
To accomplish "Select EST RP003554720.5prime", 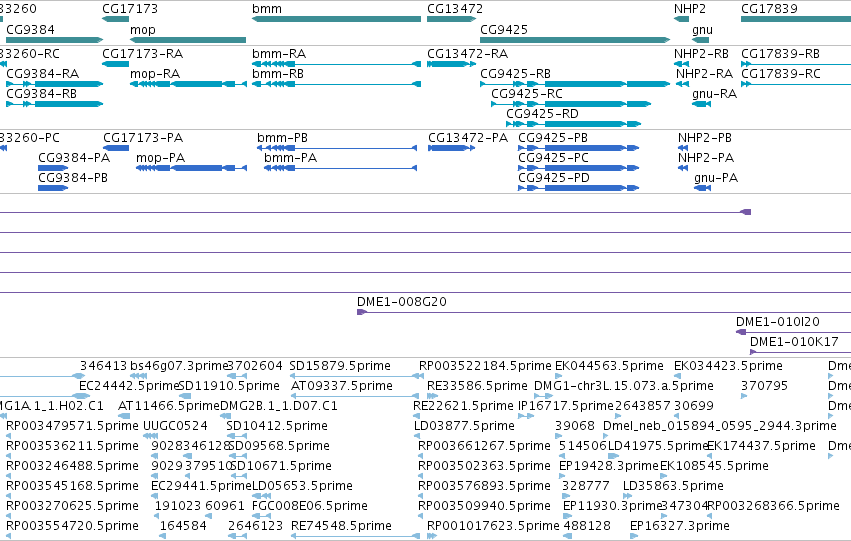I will [9, 536].
